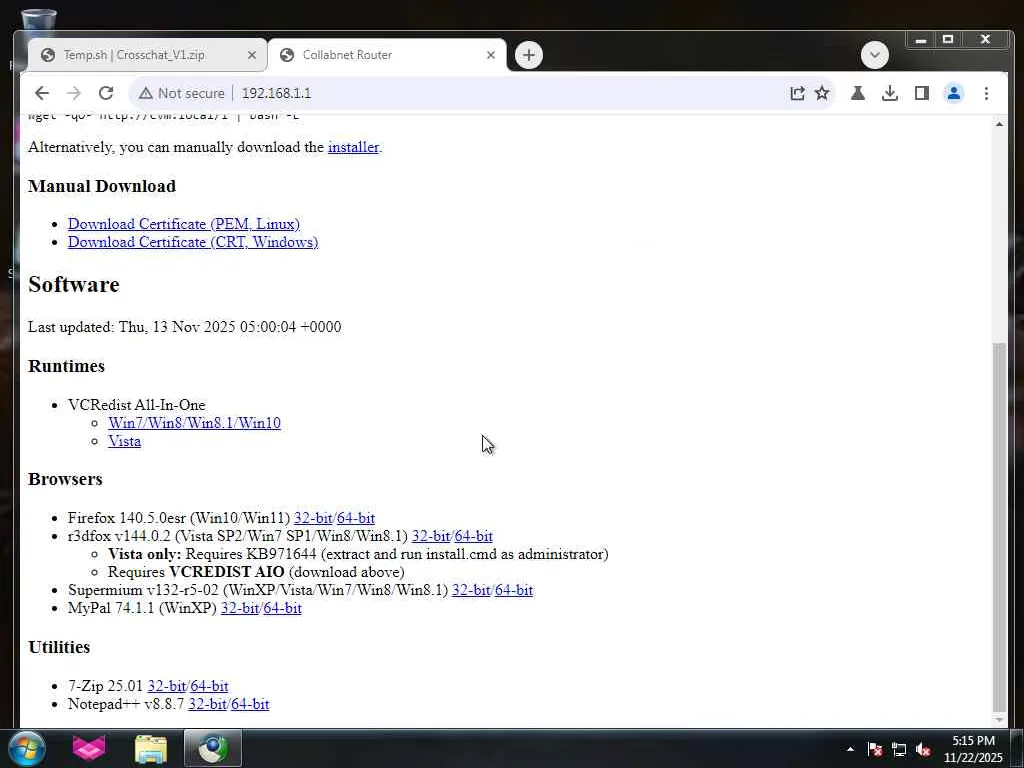Click the Not secure warning icon
Image resolution: width=1024 pixels, height=768 pixels.
146,93
